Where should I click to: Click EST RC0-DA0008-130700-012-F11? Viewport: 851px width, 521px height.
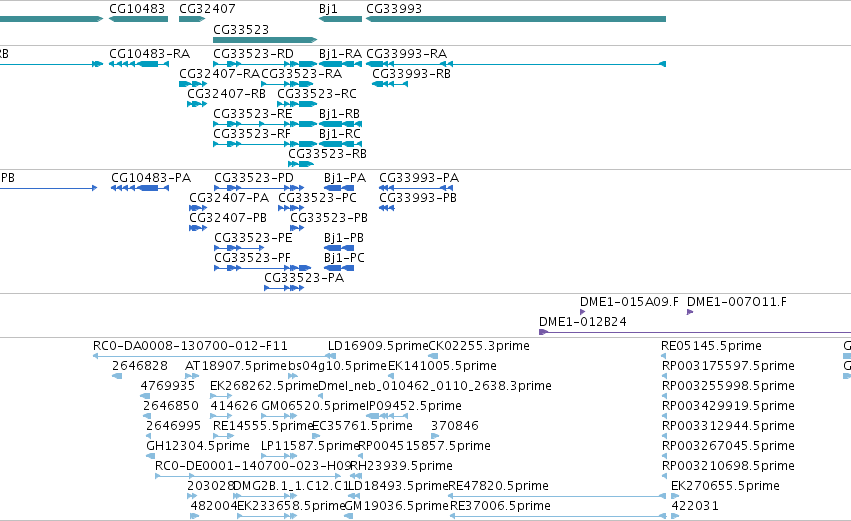214,356
